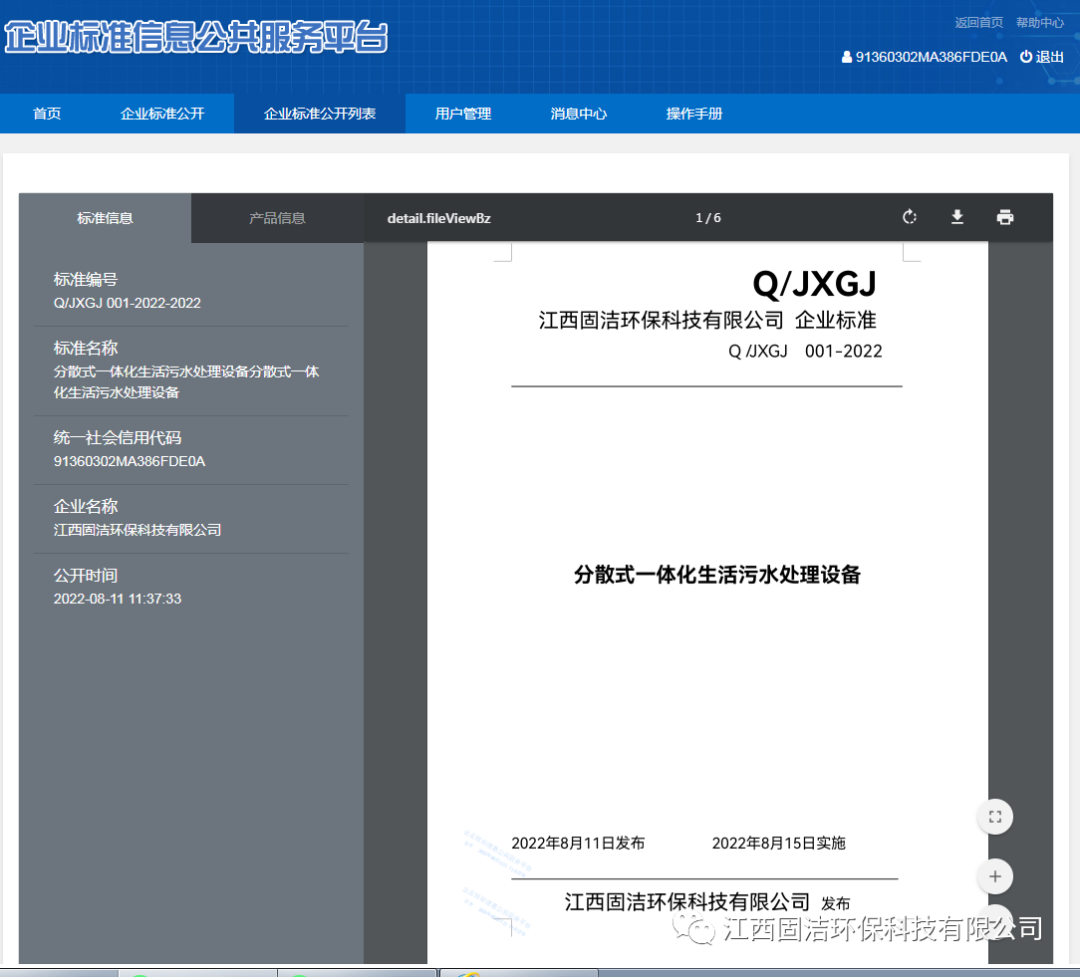Download the standard PDF file
Image resolution: width=1080 pixels, height=977 pixels.
pos(957,218)
